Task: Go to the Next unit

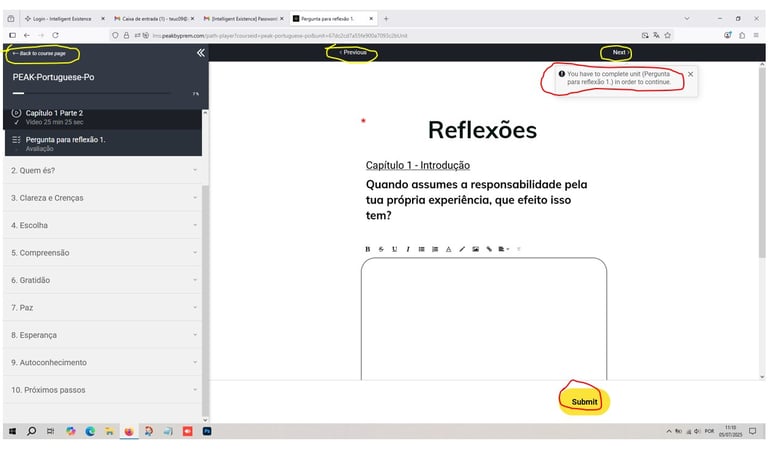Action: coord(621,52)
